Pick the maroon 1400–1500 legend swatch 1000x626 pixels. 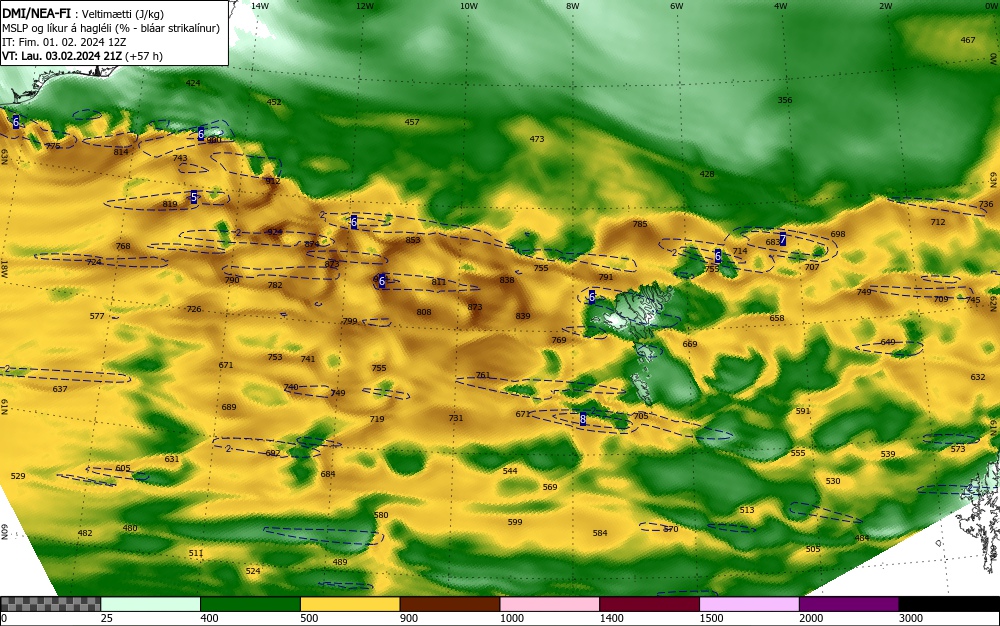point(649,604)
